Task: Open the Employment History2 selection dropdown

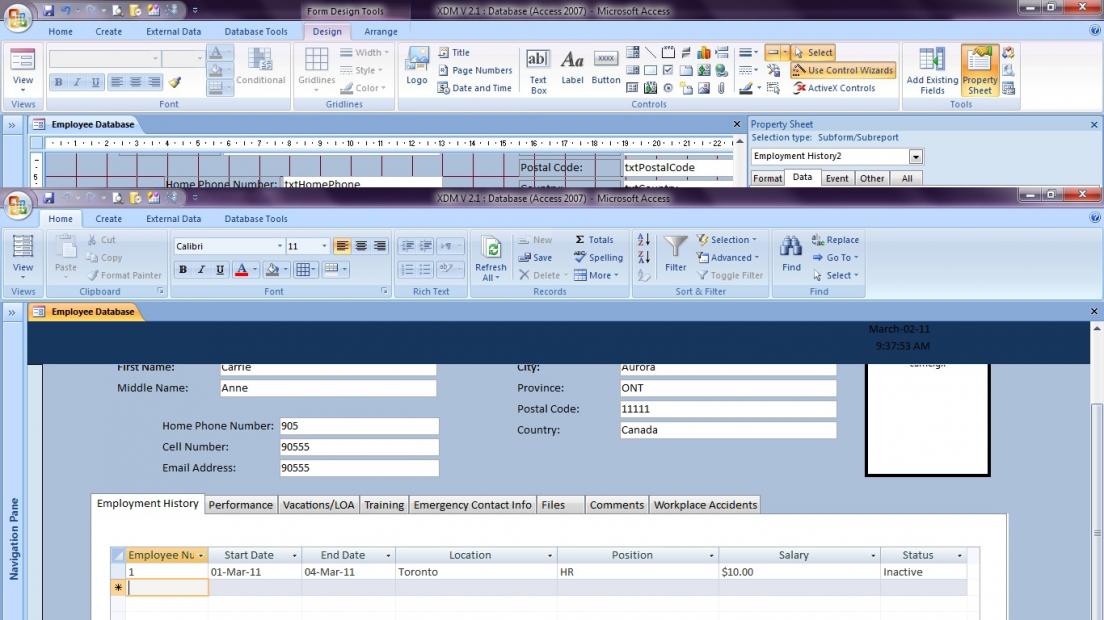Action: point(915,156)
